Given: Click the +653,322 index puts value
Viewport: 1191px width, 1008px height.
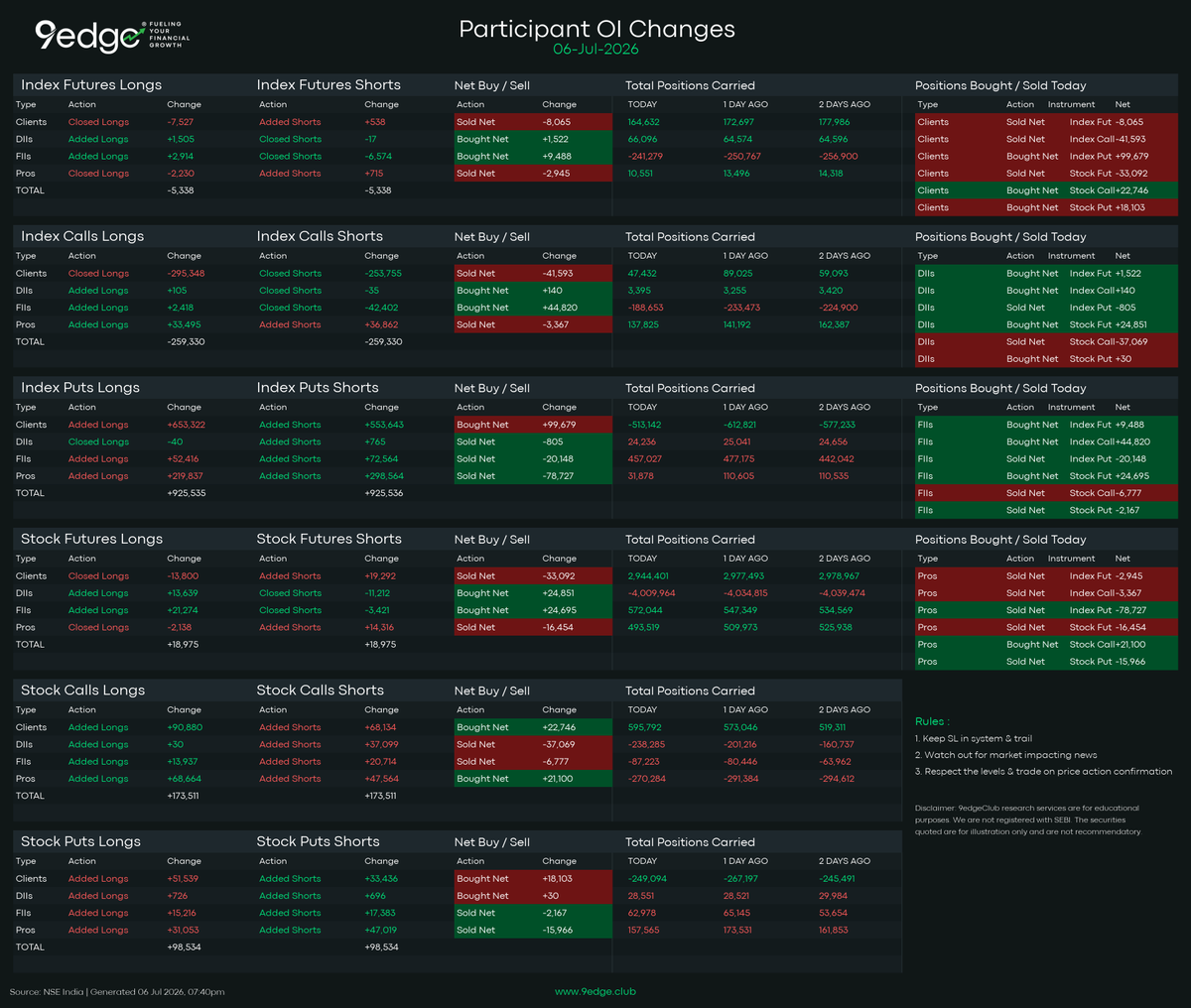Looking at the screenshot, I should (186, 425).
